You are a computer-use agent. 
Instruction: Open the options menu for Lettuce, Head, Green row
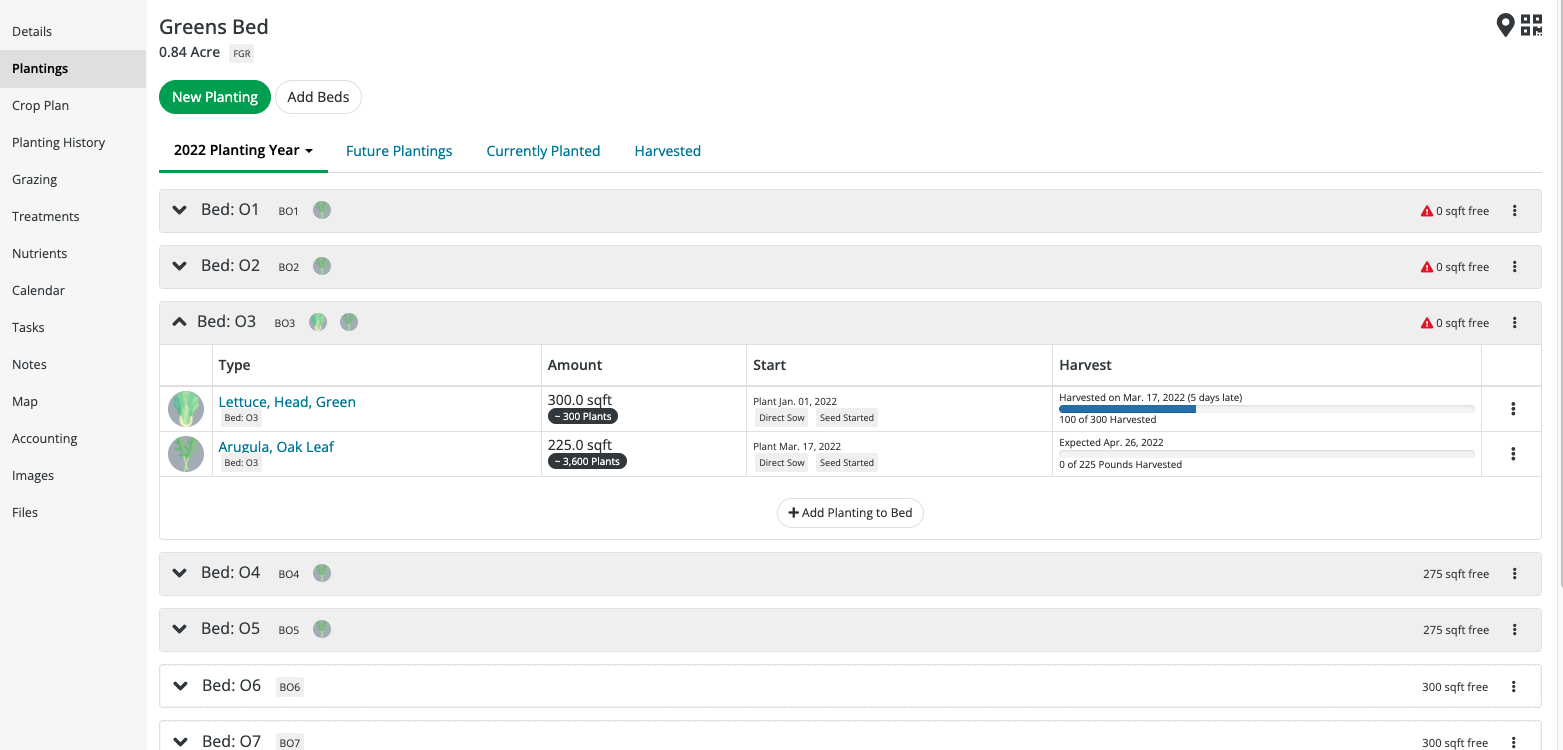[x=1513, y=409]
